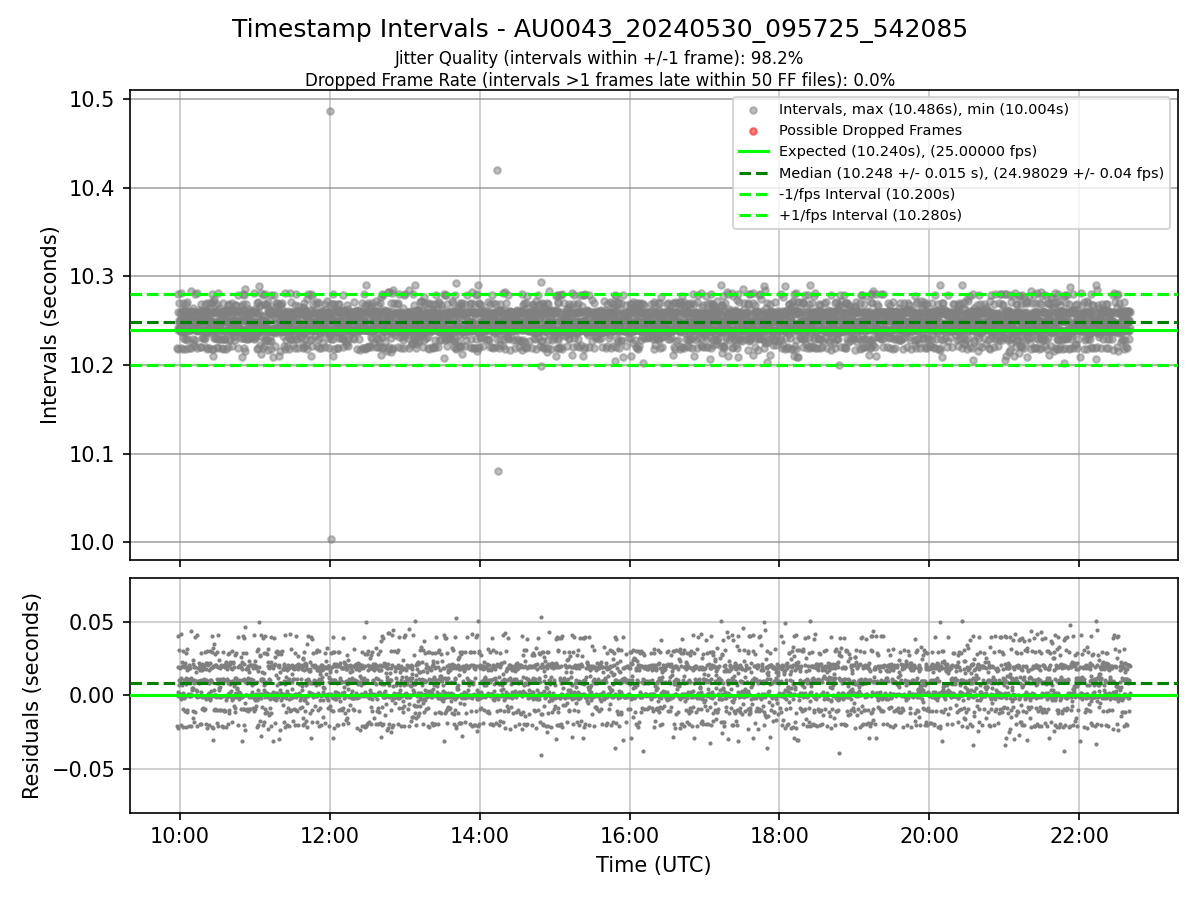Click the '10.0' tick on the intervals axis
The width and height of the screenshot is (1200, 900).
click(91, 542)
